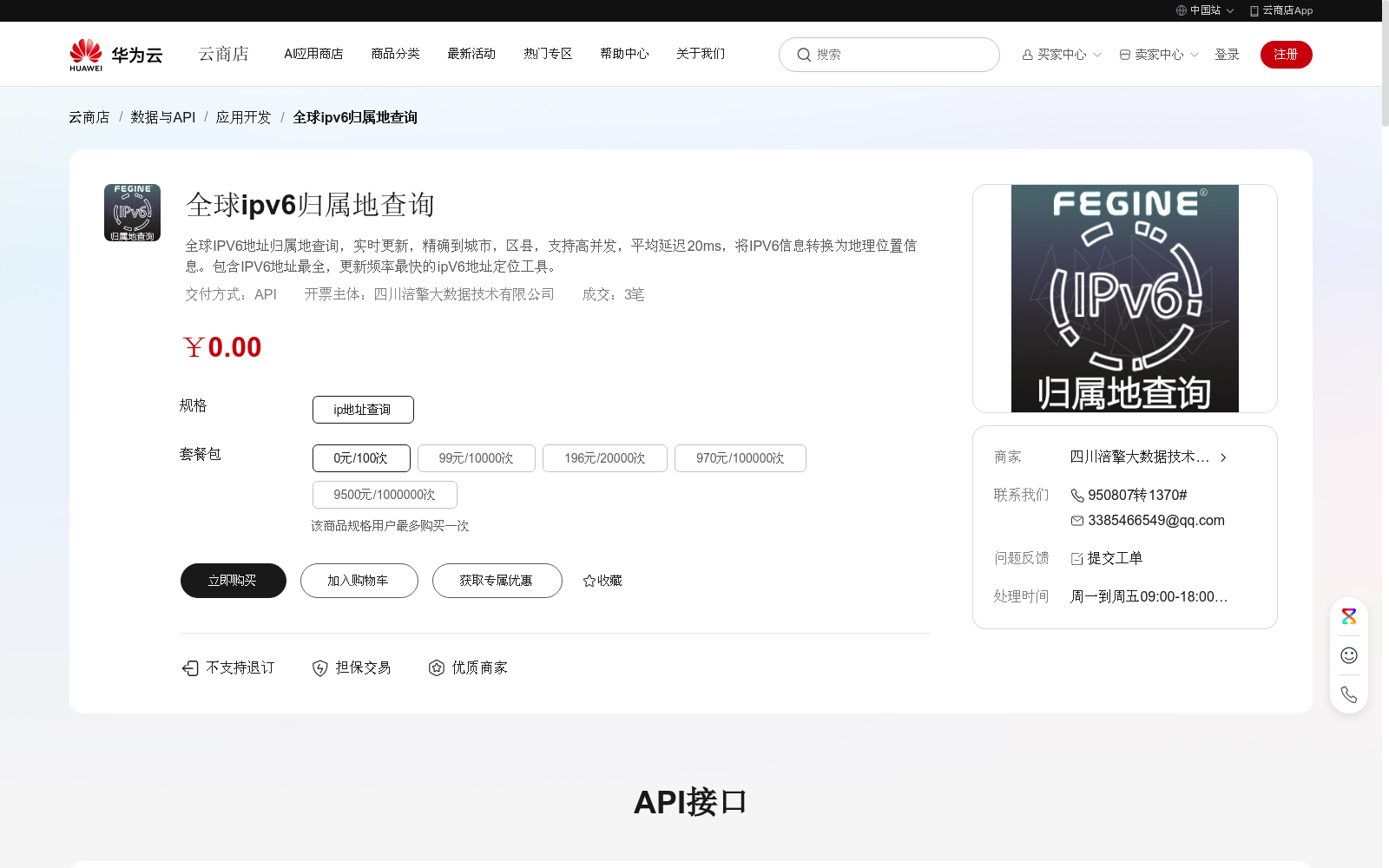Open the 关于我们 menu
This screenshot has height=868, width=1389.
pos(701,54)
